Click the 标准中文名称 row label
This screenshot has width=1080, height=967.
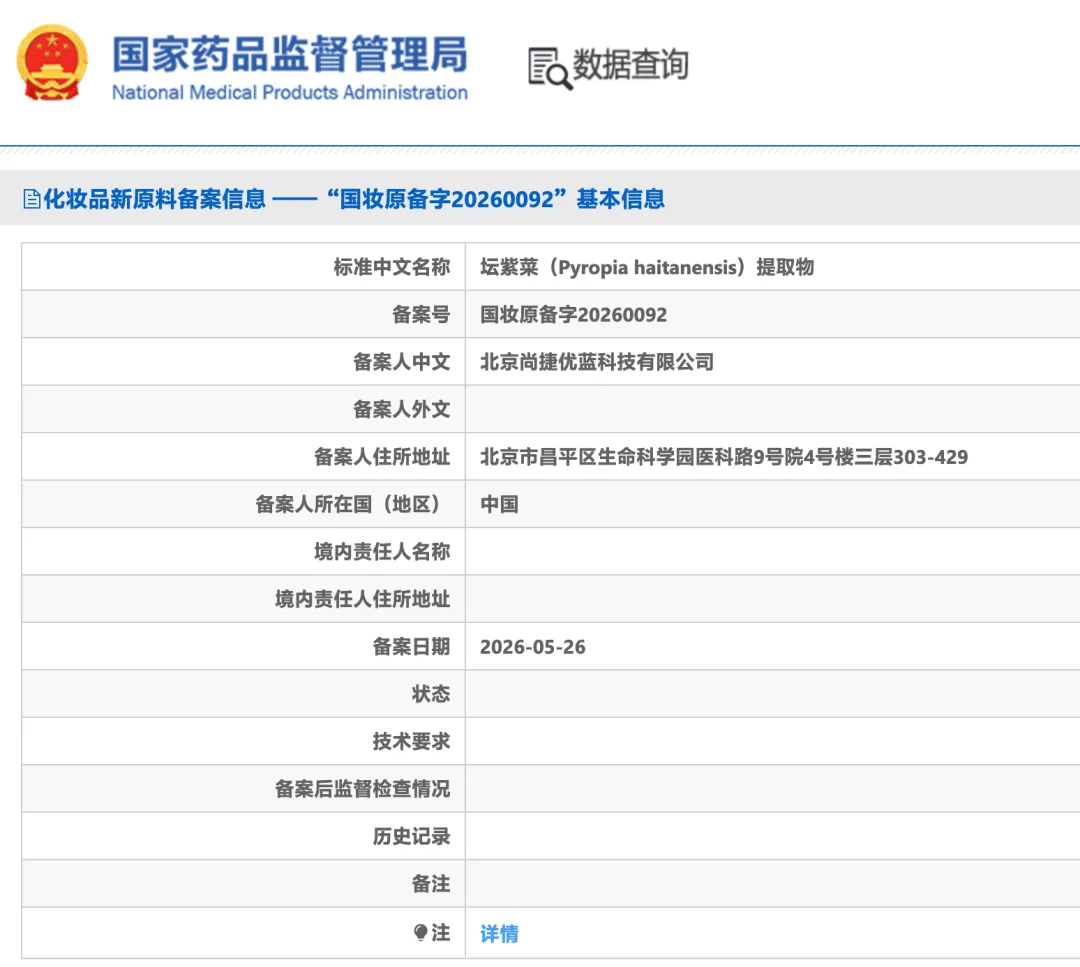[x=392, y=267]
